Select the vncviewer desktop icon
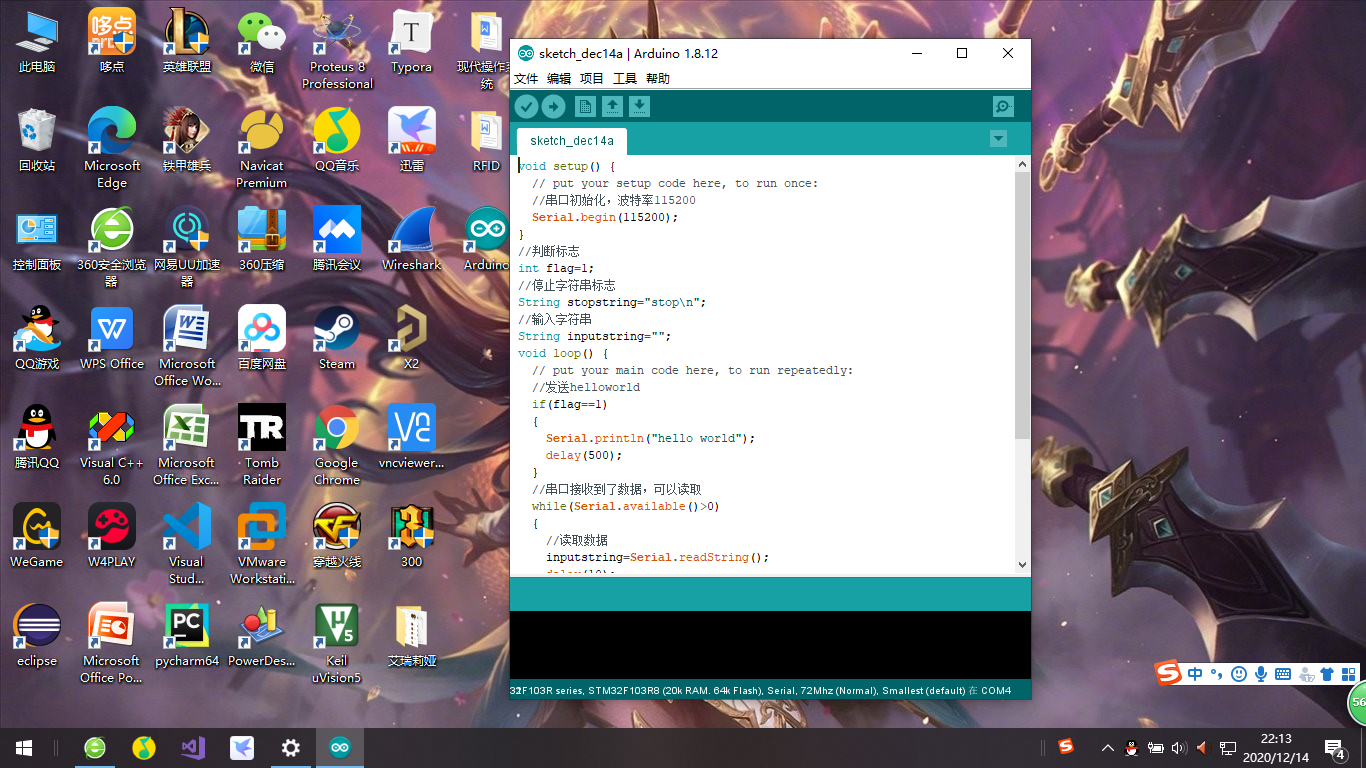 412,438
